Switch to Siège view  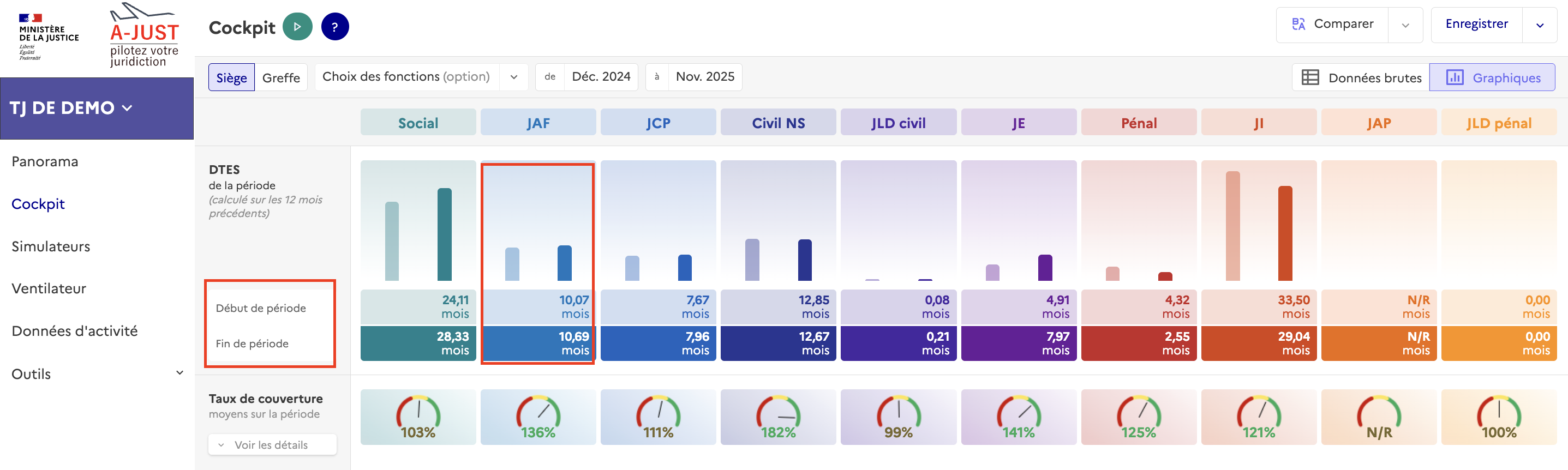click(231, 77)
